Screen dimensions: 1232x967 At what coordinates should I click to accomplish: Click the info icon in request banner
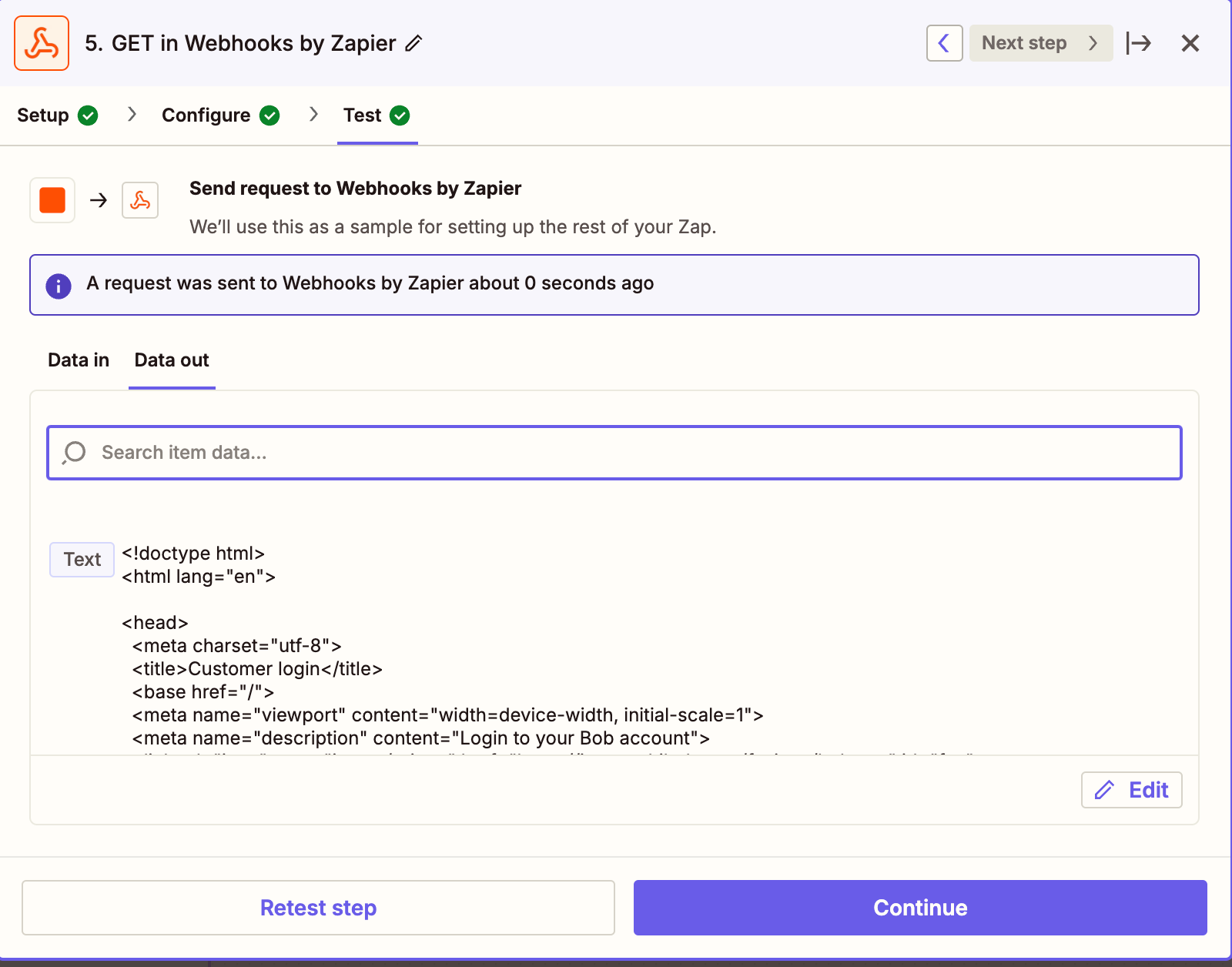59,286
